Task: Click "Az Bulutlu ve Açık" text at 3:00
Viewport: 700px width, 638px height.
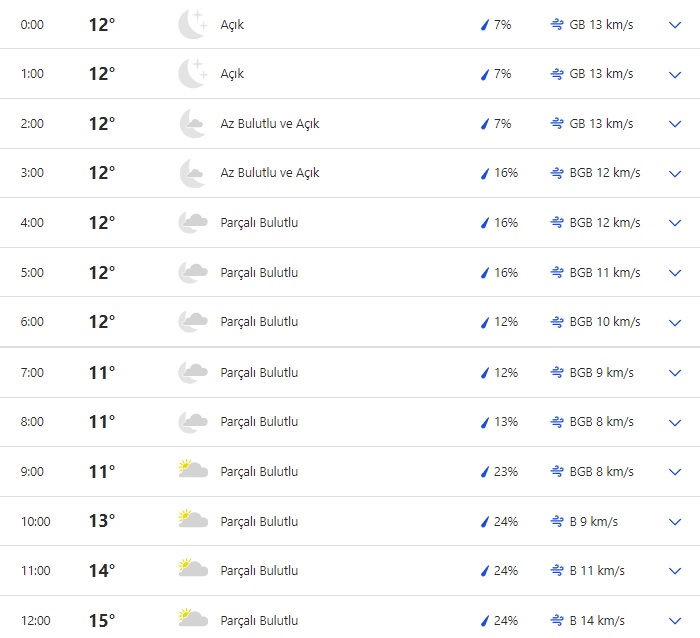Action: [270, 173]
